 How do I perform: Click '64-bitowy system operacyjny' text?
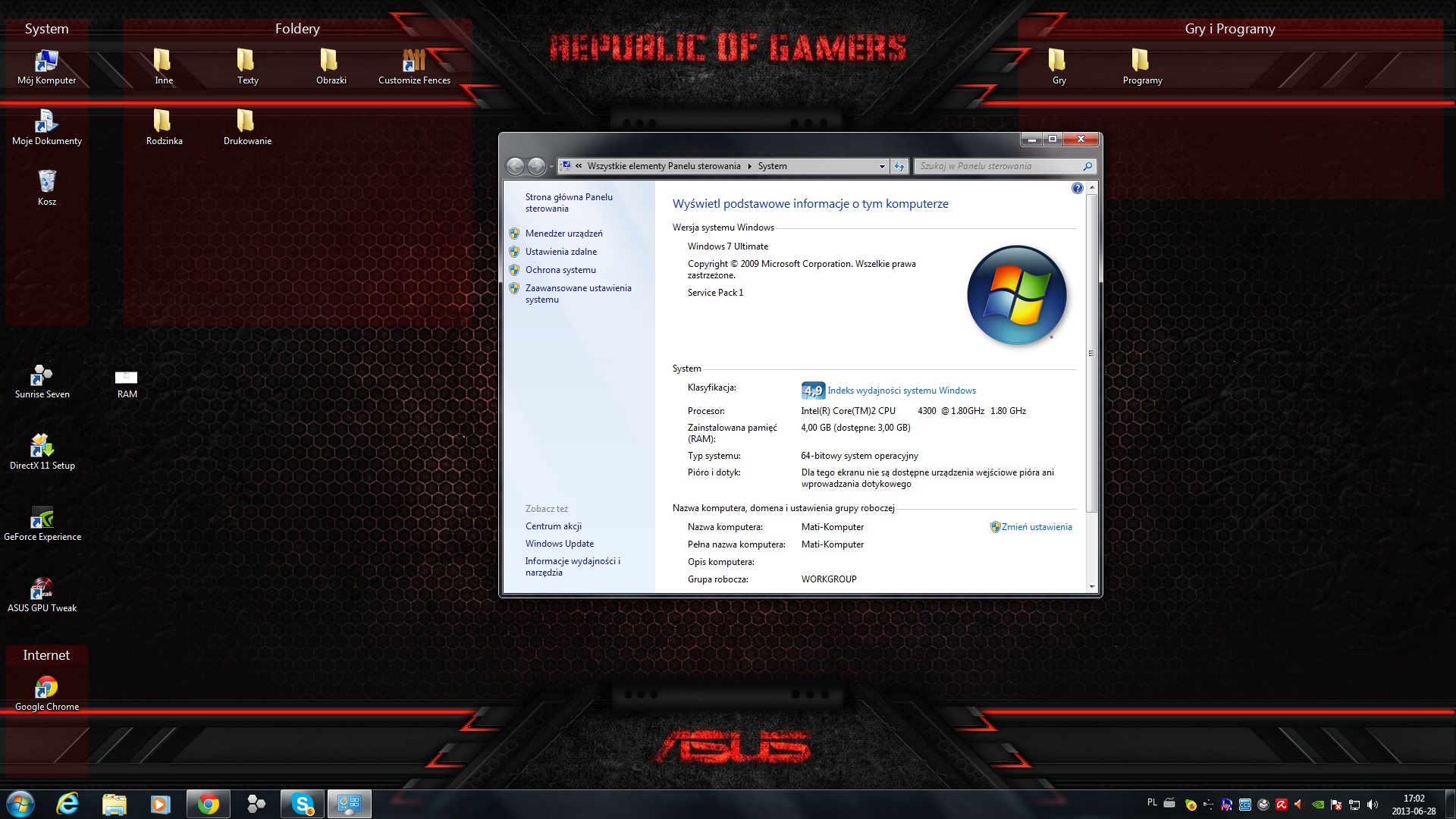pyautogui.click(x=859, y=456)
